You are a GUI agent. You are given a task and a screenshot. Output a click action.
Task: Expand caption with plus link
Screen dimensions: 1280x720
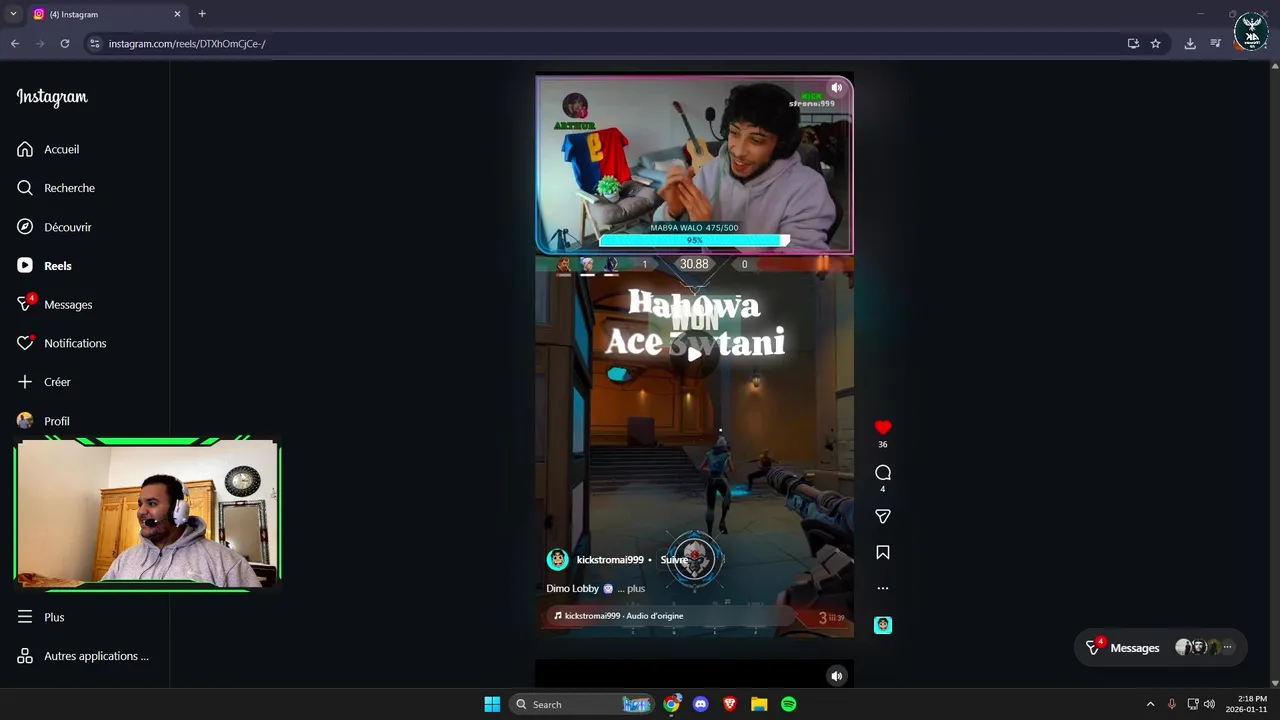pyautogui.click(x=636, y=589)
